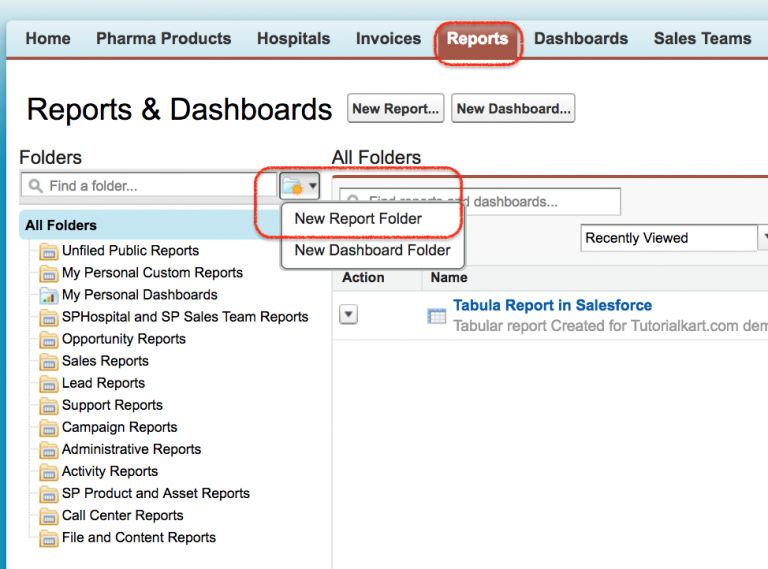The width and height of the screenshot is (768, 569).
Task: Click the Opportunity Reports folder icon
Action: (x=48, y=339)
